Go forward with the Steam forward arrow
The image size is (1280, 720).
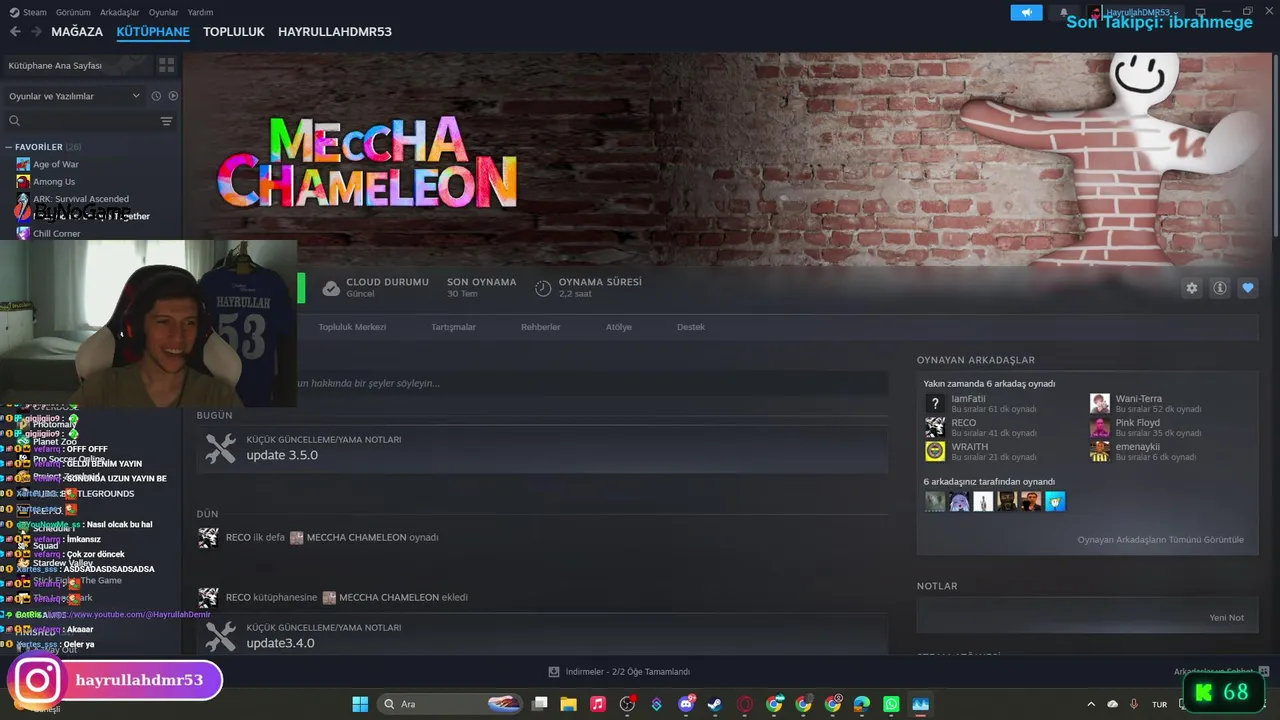[37, 32]
